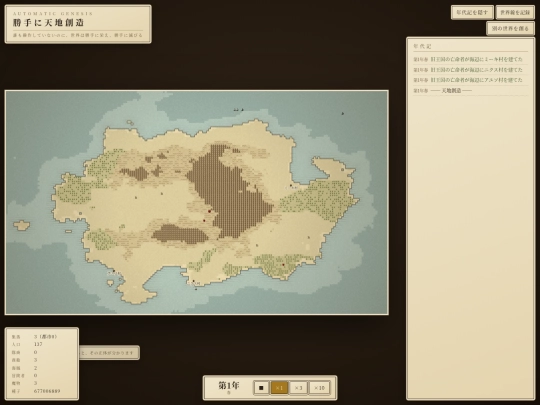Hide the chronicle with 年代記を隠す
The height and width of the screenshot is (405, 540).
click(472, 12)
